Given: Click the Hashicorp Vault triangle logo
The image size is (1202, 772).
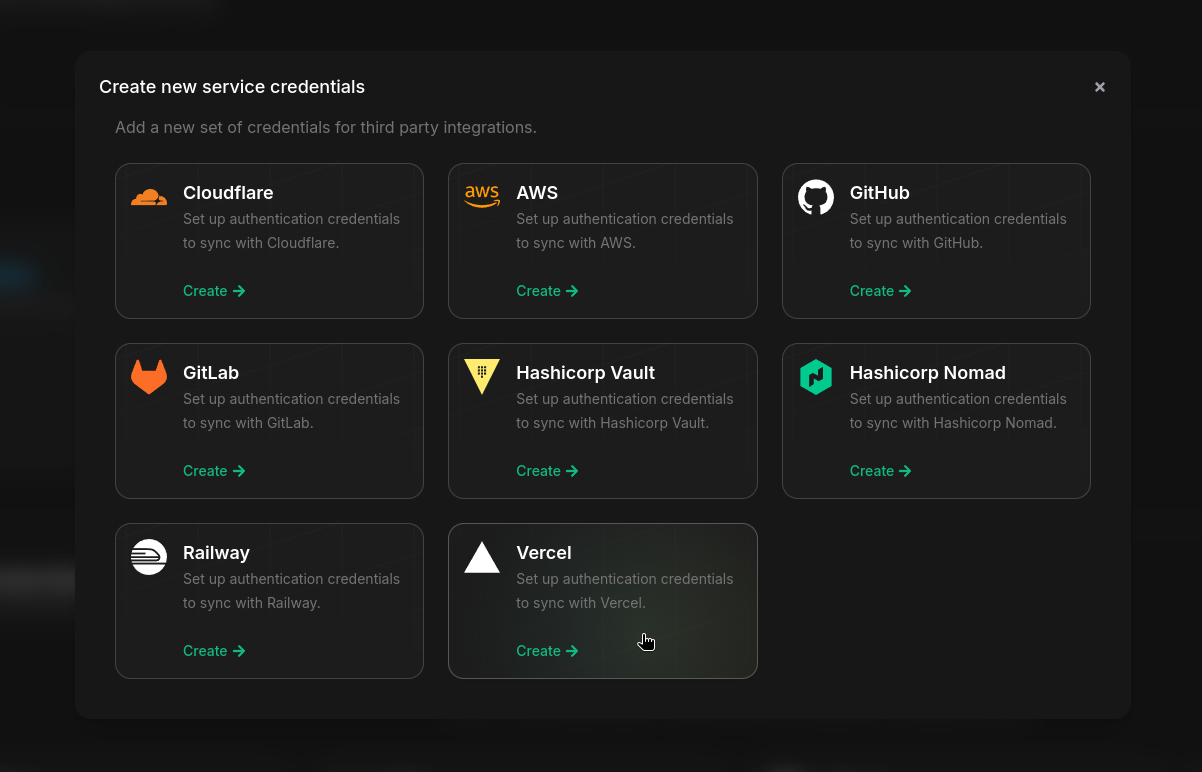Looking at the screenshot, I should (482, 377).
